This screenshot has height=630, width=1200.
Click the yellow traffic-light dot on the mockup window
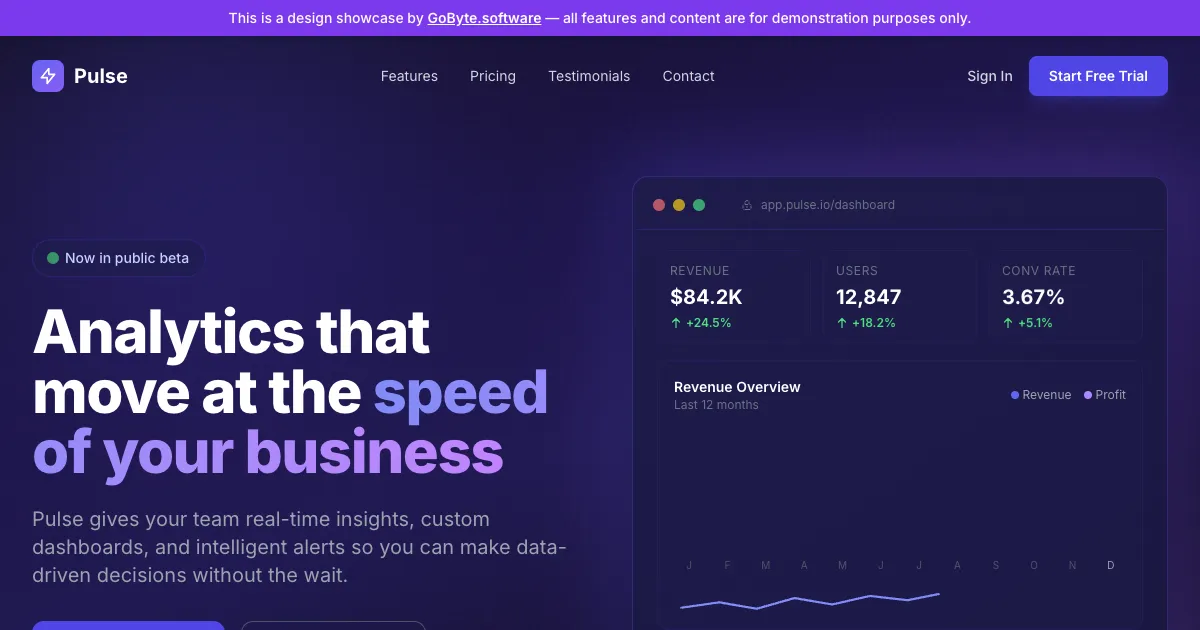click(x=679, y=204)
